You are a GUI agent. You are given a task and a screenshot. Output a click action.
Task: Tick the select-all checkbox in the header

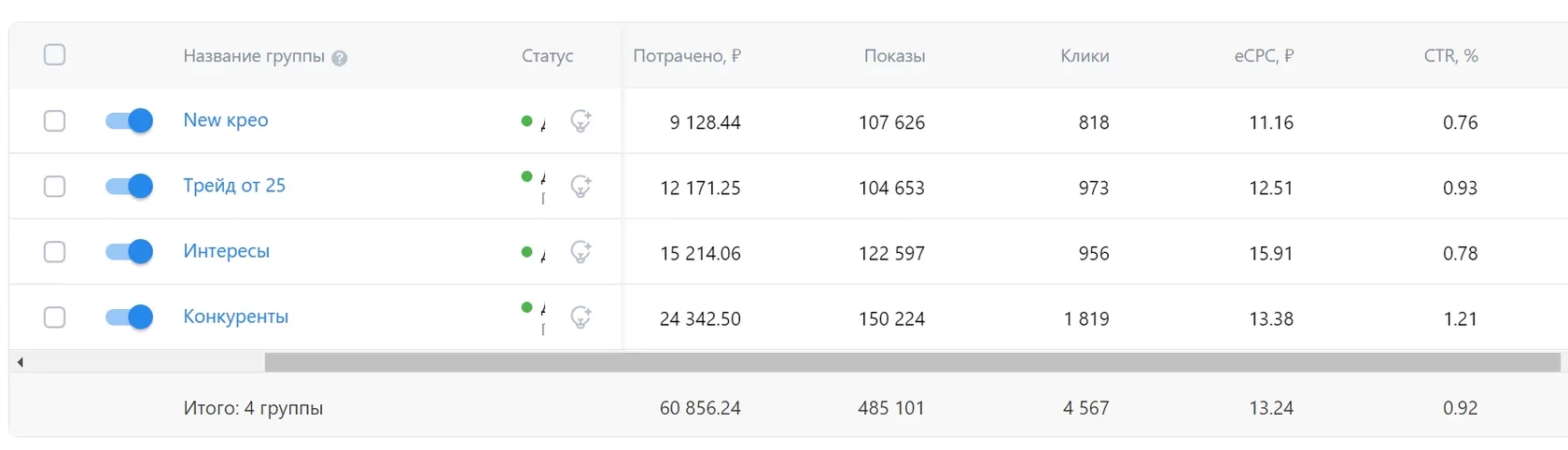(x=55, y=55)
